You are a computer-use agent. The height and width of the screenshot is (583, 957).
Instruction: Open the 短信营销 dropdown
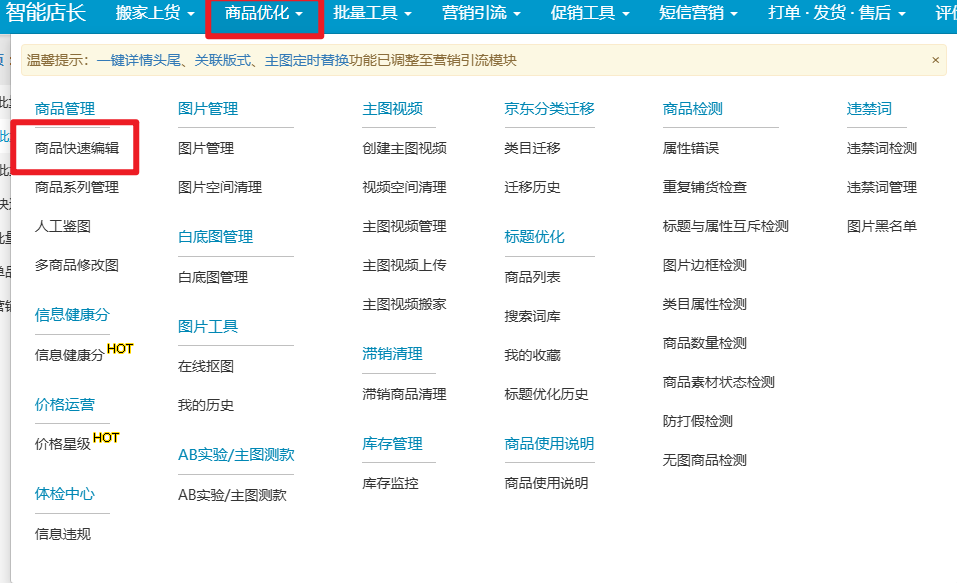(698, 14)
